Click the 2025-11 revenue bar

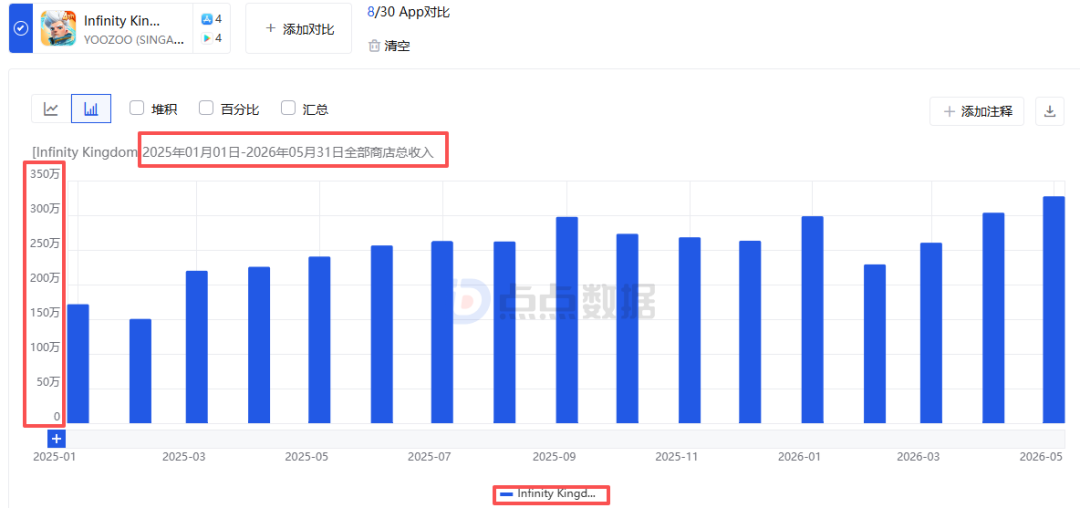coord(689,330)
